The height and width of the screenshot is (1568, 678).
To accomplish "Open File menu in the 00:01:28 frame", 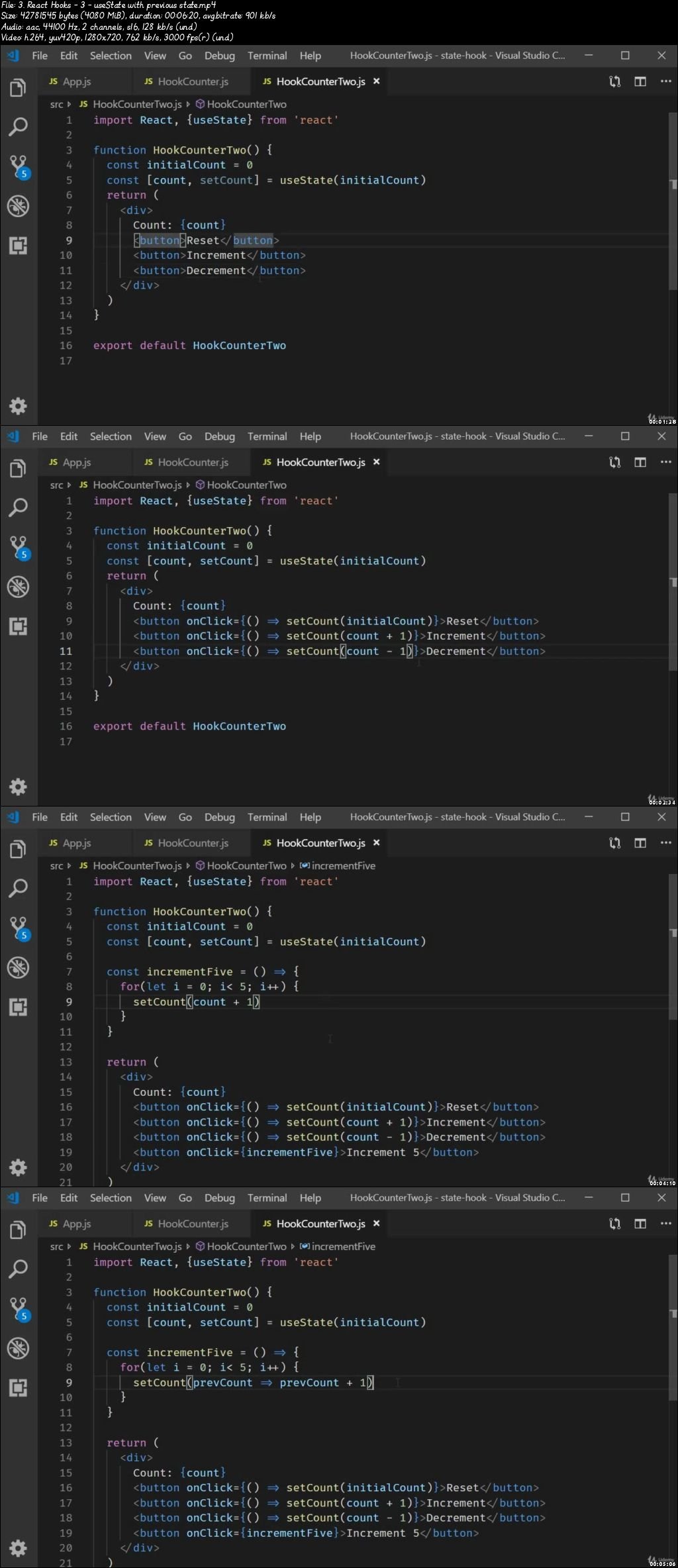I will (x=40, y=56).
